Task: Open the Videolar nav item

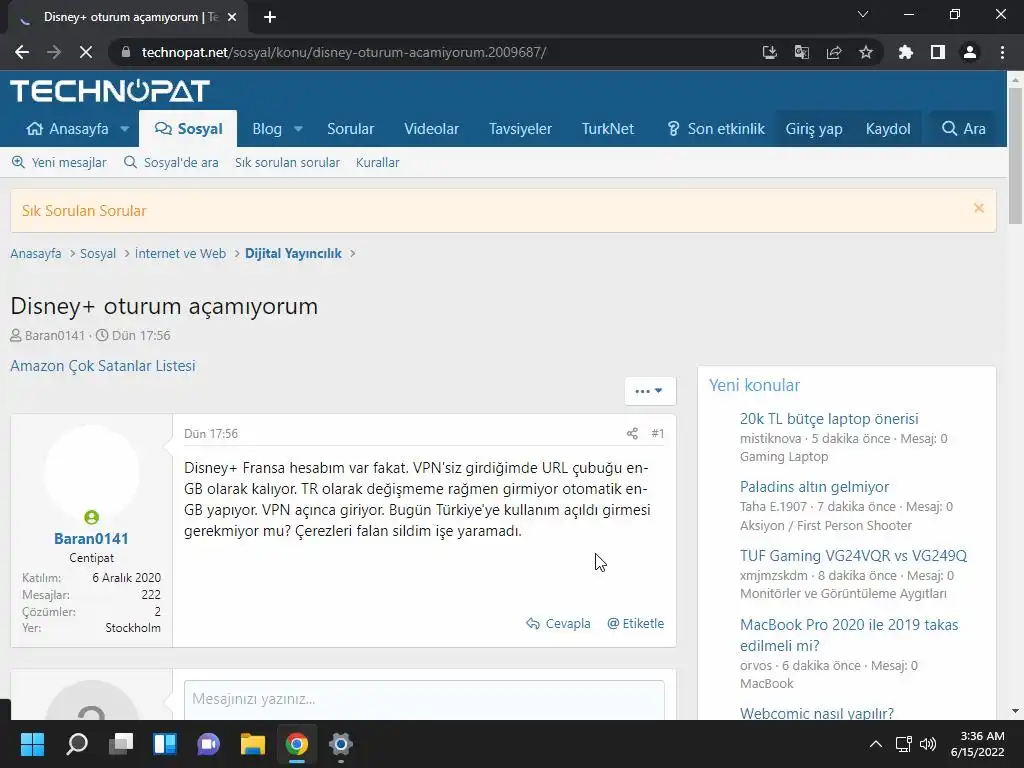Action: (x=431, y=129)
